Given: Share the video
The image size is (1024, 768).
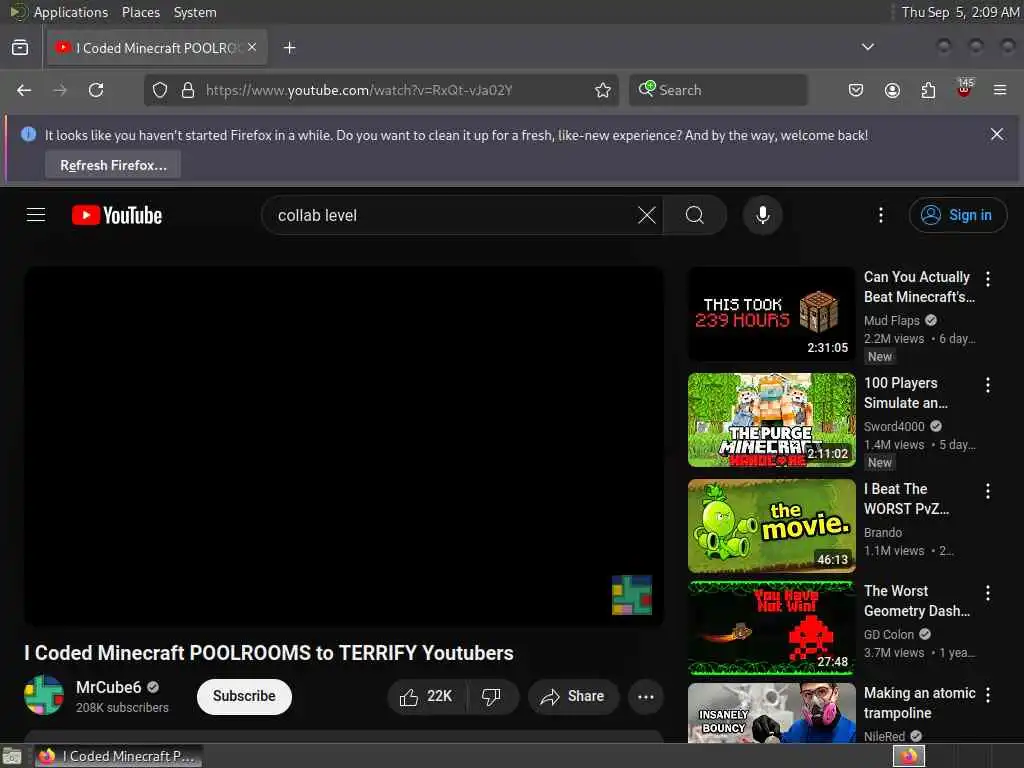Looking at the screenshot, I should (573, 697).
